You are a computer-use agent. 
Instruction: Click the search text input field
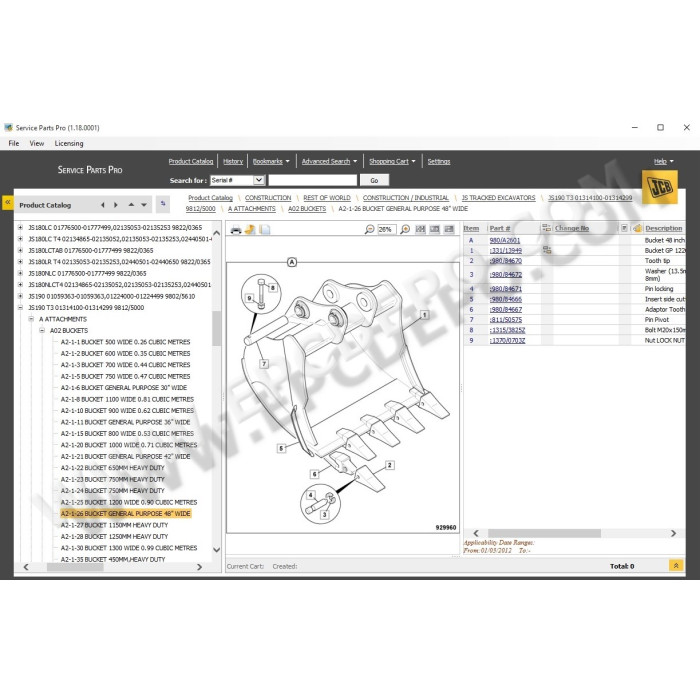(312, 180)
